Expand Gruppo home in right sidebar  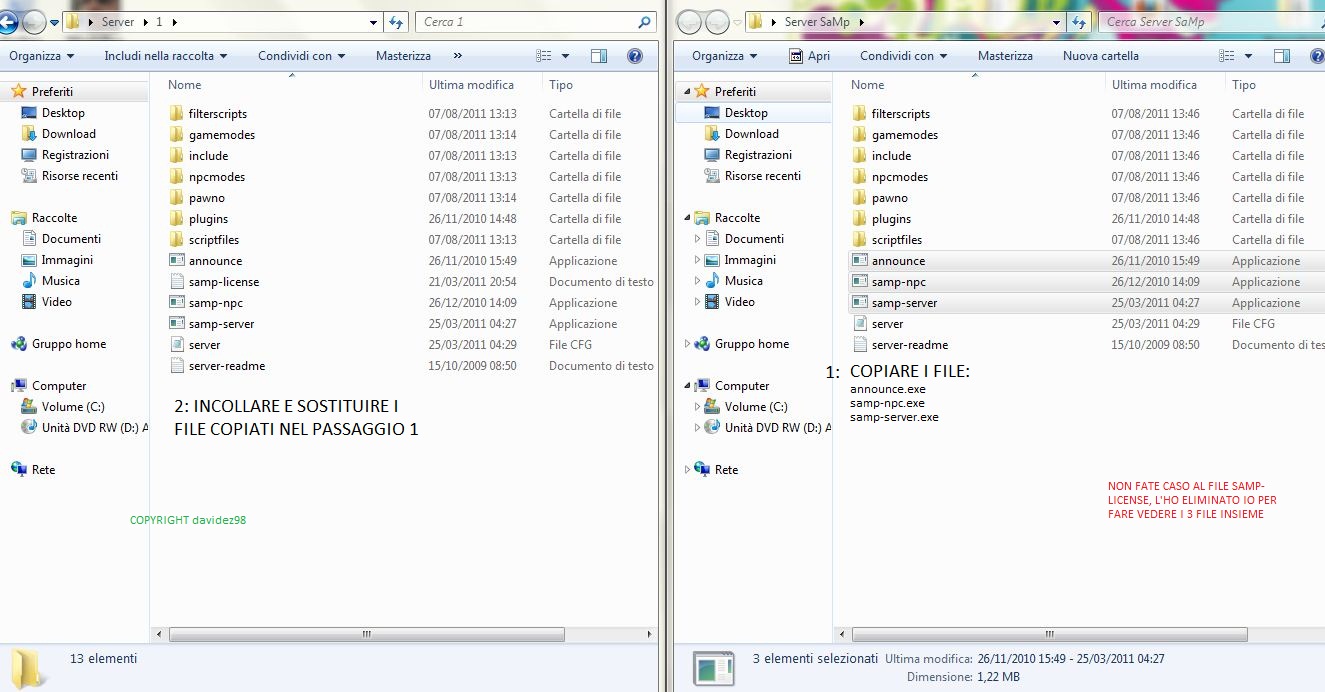click(x=687, y=344)
